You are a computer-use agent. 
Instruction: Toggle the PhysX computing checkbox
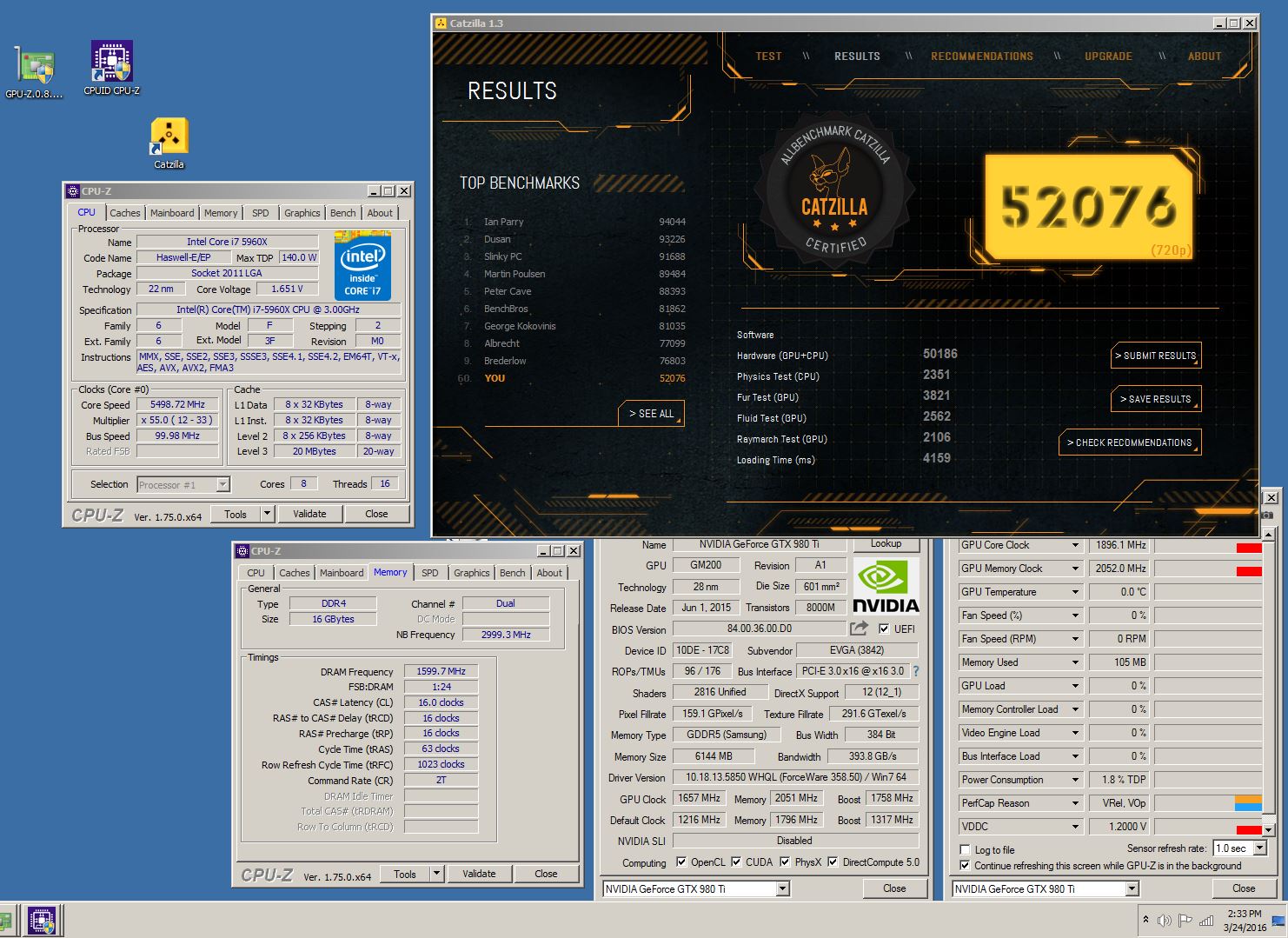[x=785, y=862]
